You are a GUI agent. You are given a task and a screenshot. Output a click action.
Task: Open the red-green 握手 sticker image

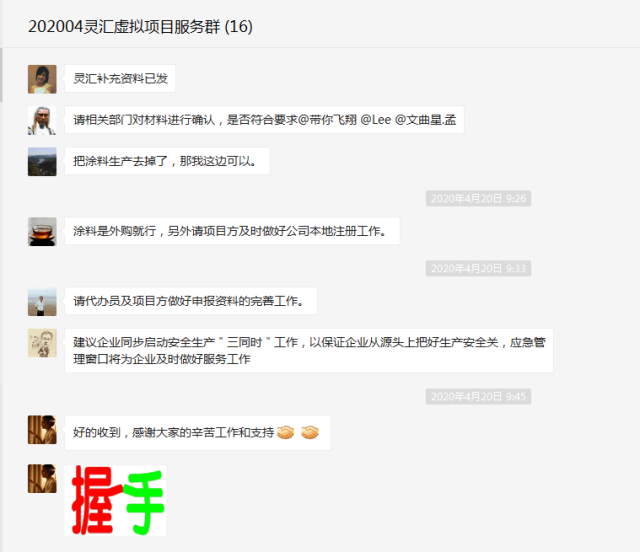click(115, 501)
